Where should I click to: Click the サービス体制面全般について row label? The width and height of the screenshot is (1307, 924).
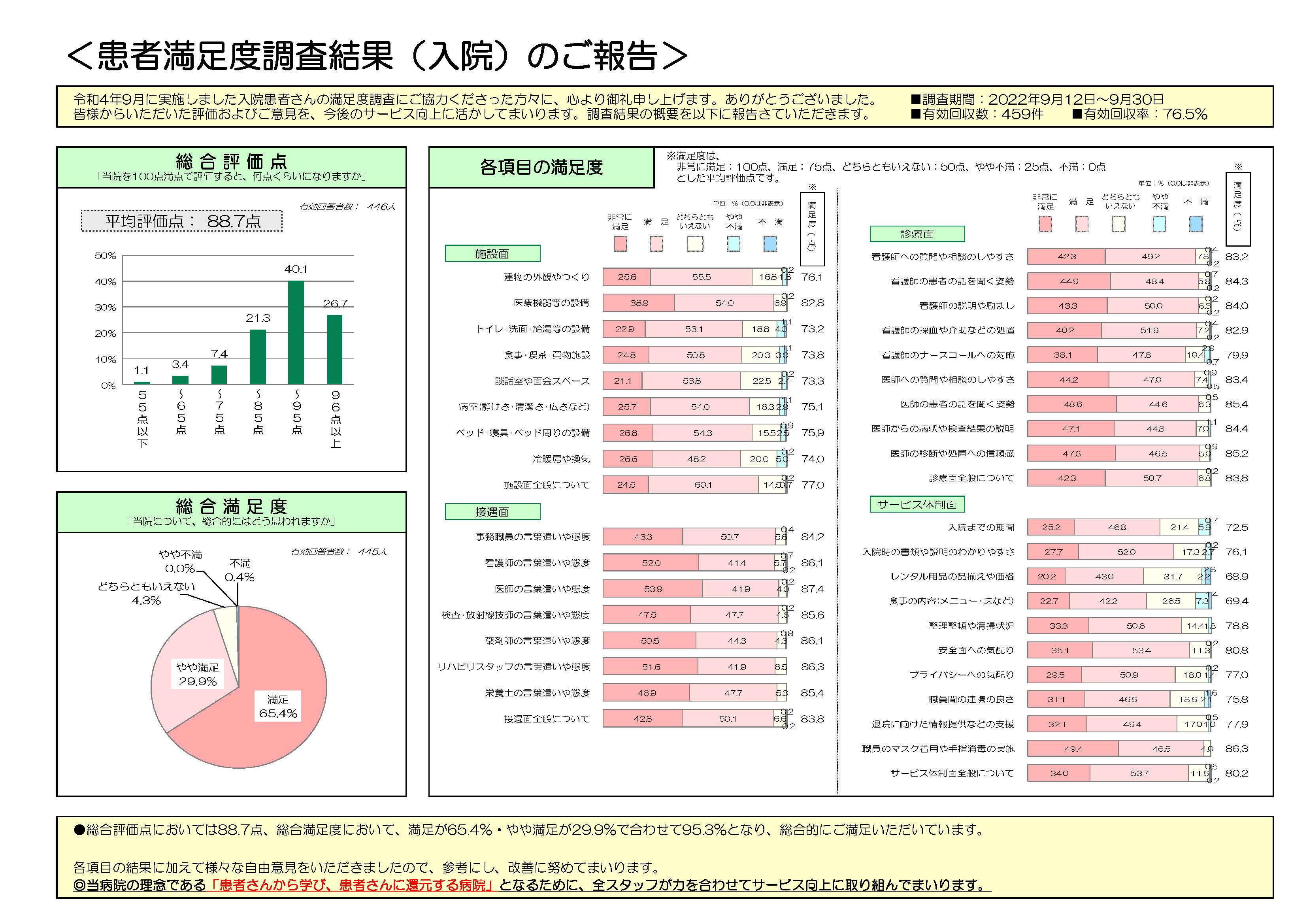click(952, 773)
